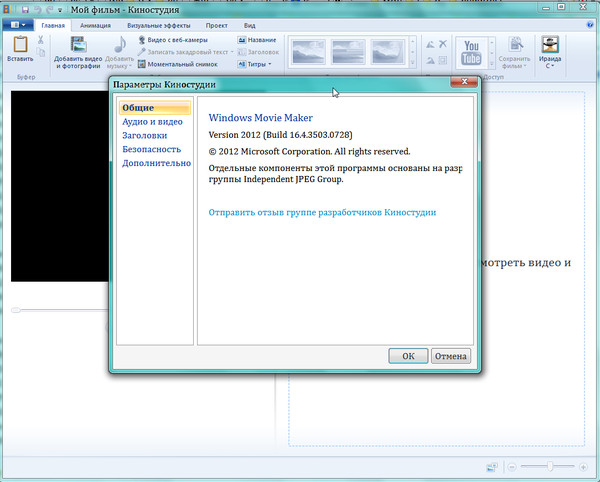Insert a caption (Заголовок)
Screen dimensions: 600x482
click(x=258, y=52)
